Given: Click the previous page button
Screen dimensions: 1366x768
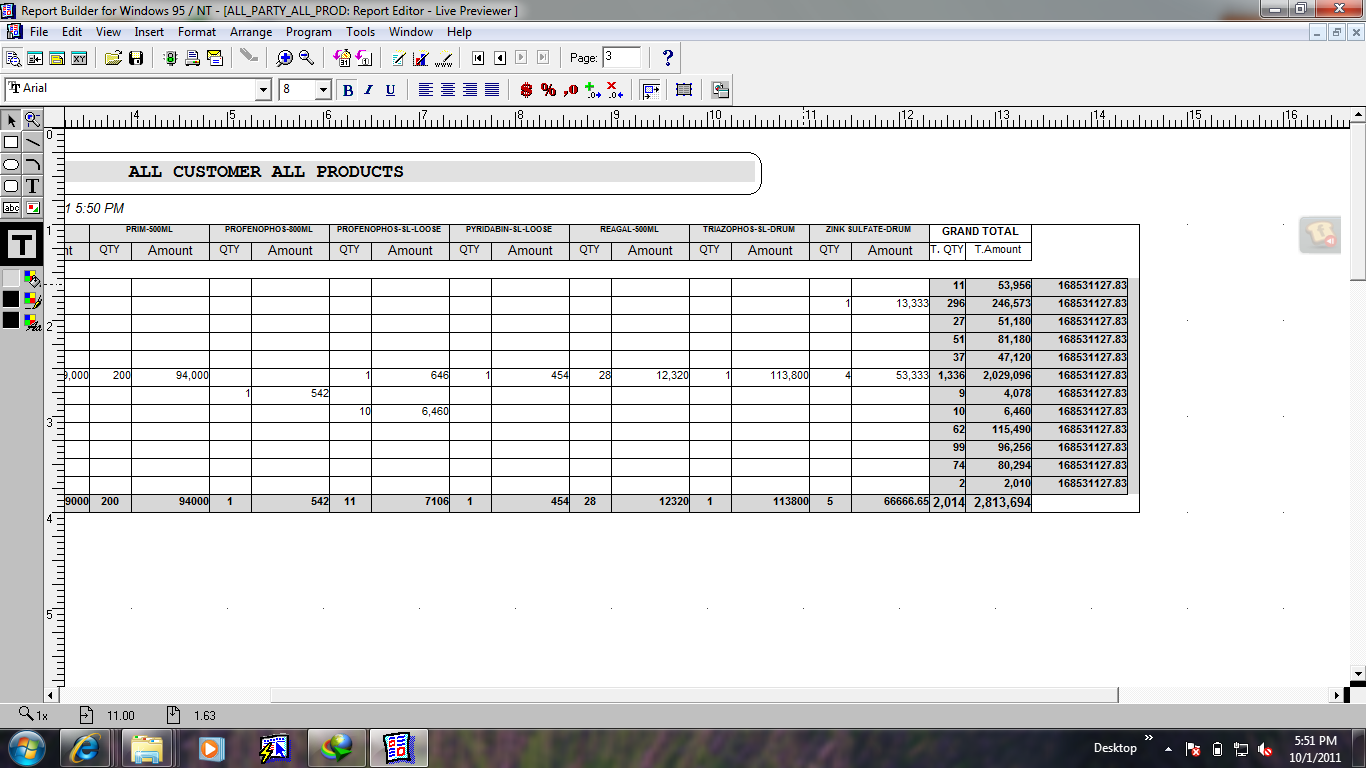Looking at the screenshot, I should [x=500, y=58].
